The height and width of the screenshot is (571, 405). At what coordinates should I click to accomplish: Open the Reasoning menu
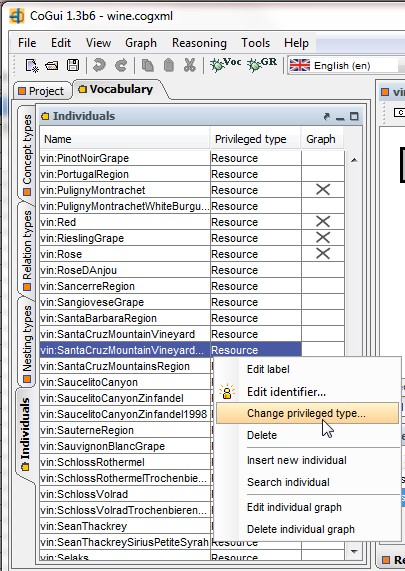coord(199,43)
